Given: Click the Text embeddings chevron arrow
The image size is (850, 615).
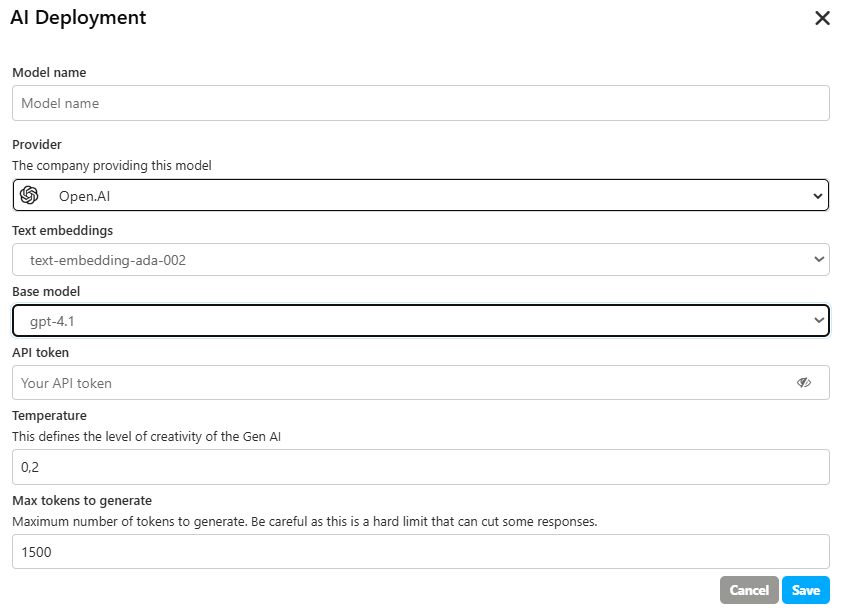Looking at the screenshot, I should (x=818, y=260).
